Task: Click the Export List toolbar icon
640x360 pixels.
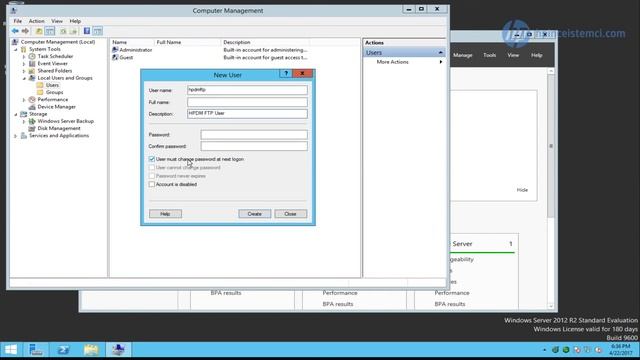Action: [73, 31]
